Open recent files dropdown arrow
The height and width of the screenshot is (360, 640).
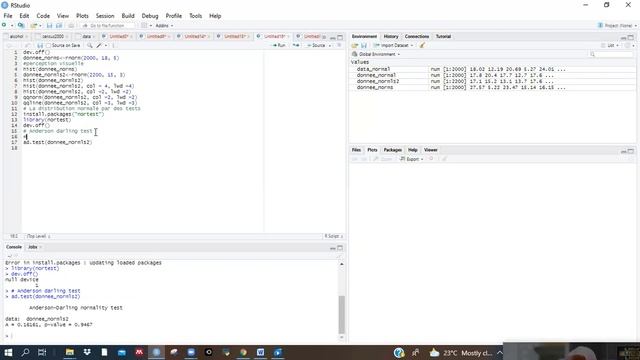(40, 26)
